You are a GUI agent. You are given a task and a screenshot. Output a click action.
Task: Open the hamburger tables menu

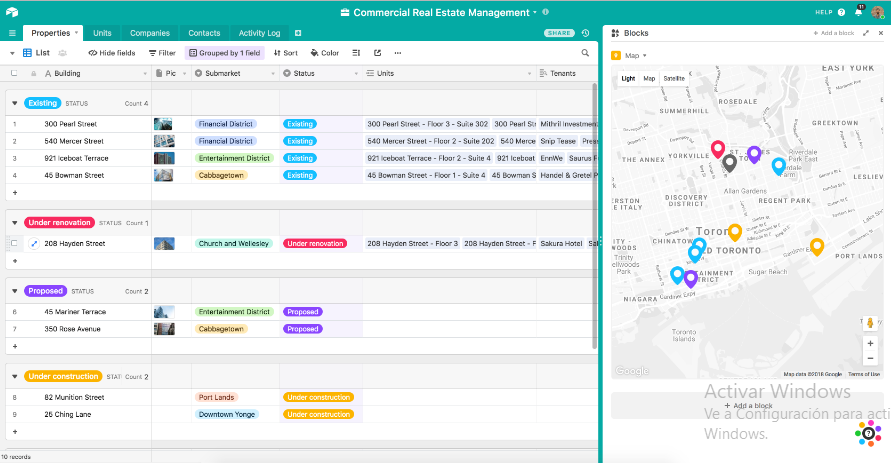tap(12, 33)
